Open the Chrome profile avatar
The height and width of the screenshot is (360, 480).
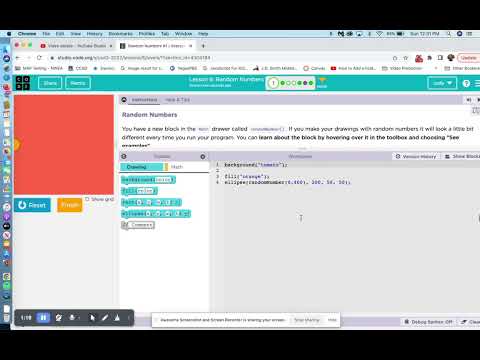coord(451,58)
